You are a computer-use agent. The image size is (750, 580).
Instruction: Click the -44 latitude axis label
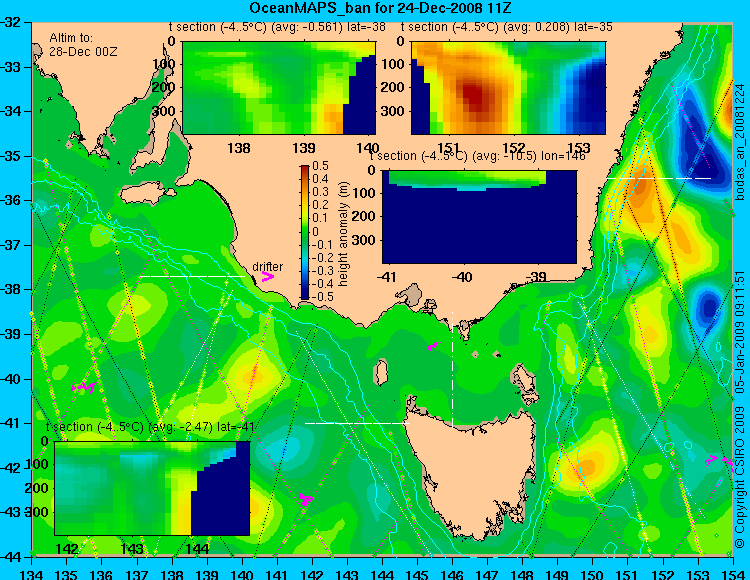click(x=10, y=557)
